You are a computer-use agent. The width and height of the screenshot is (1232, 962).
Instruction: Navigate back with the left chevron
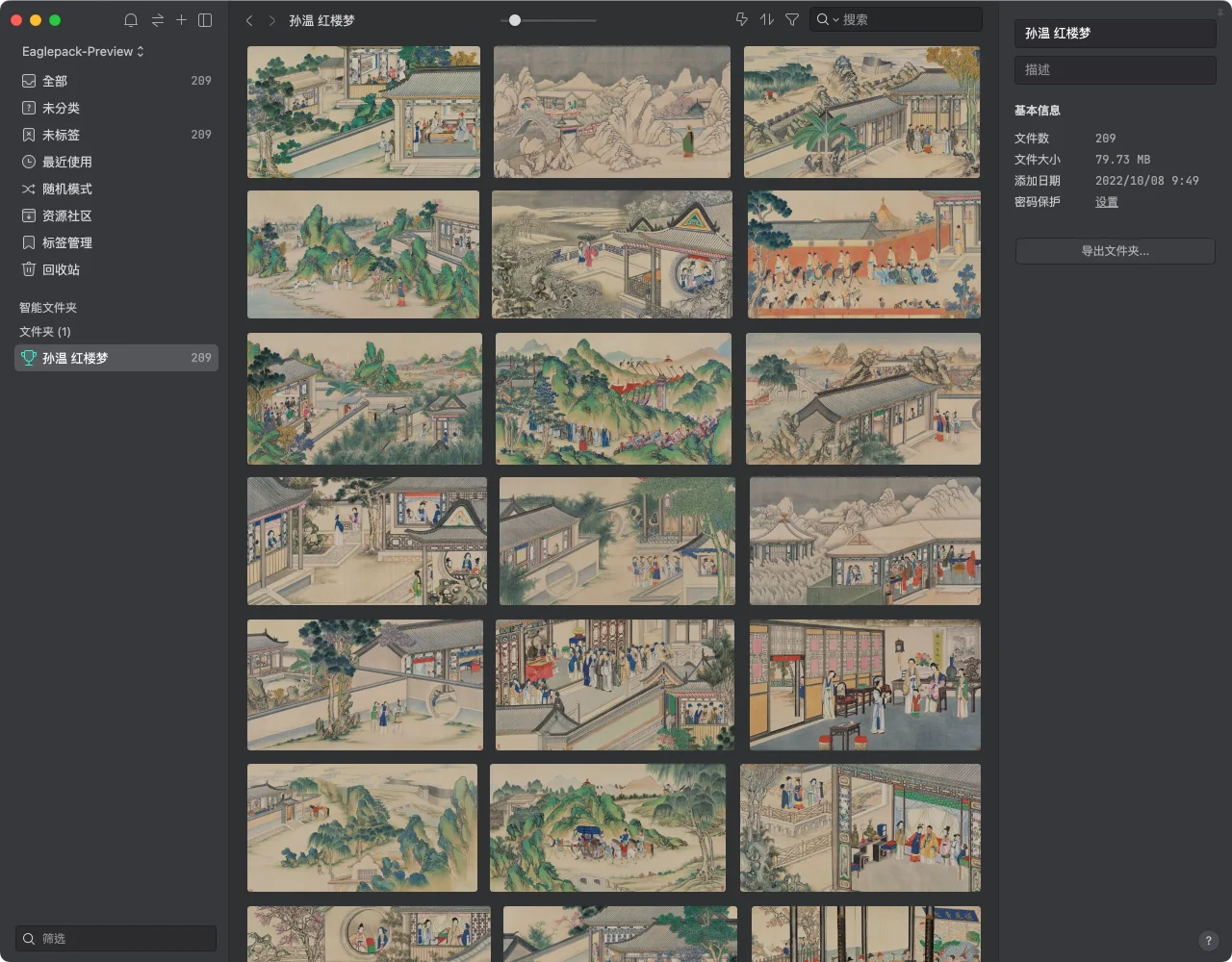click(249, 20)
